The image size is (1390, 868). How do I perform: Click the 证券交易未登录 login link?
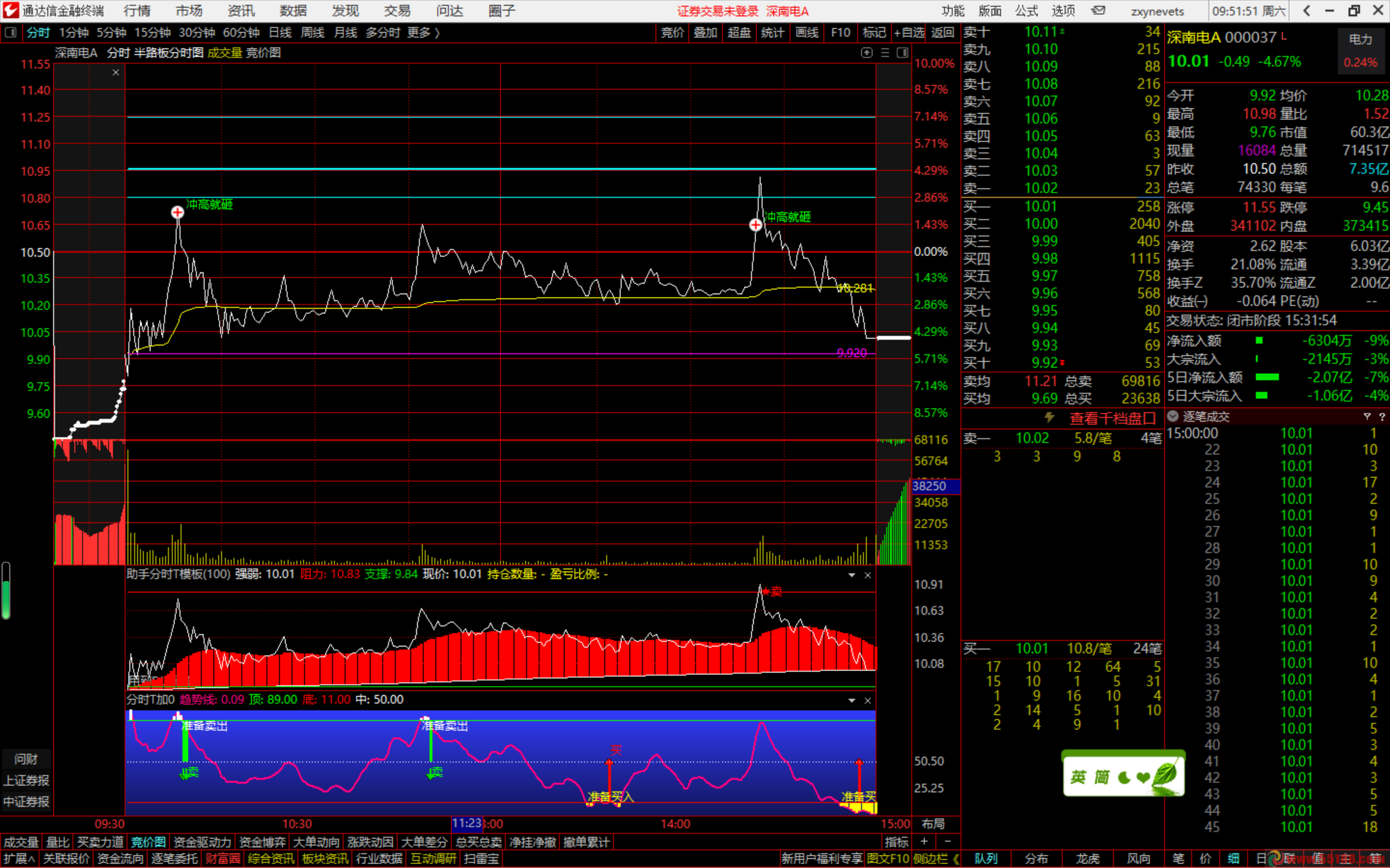718,11
